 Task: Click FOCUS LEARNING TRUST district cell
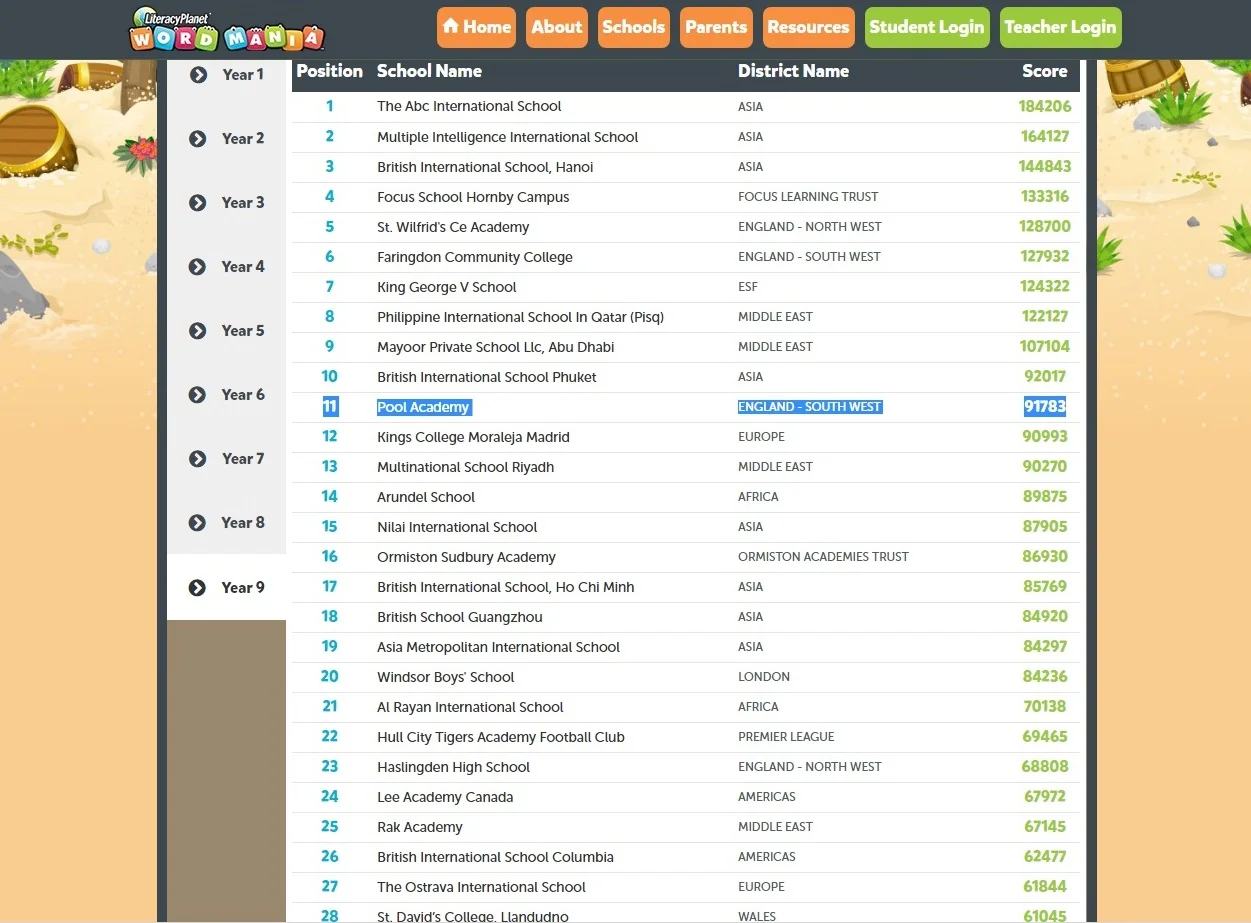pyautogui.click(x=808, y=197)
